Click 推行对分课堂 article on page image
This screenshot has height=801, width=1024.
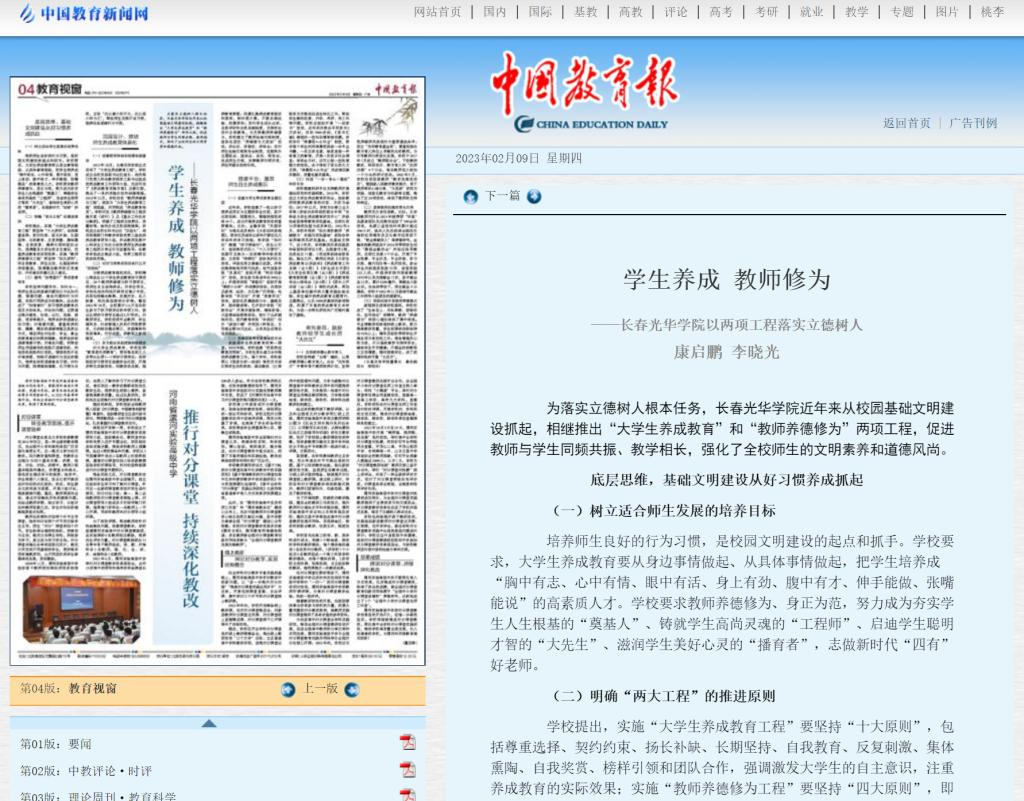[x=191, y=505]
